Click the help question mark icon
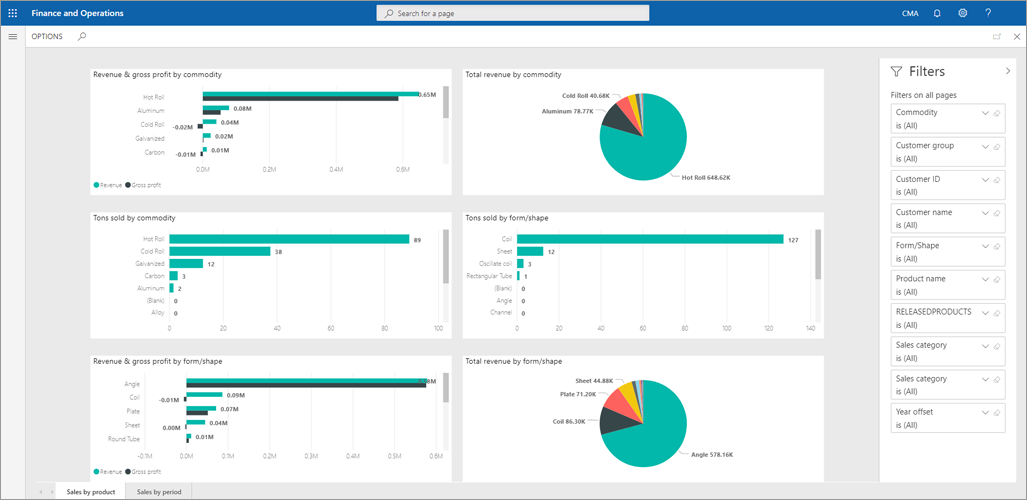 click(988, 13)
